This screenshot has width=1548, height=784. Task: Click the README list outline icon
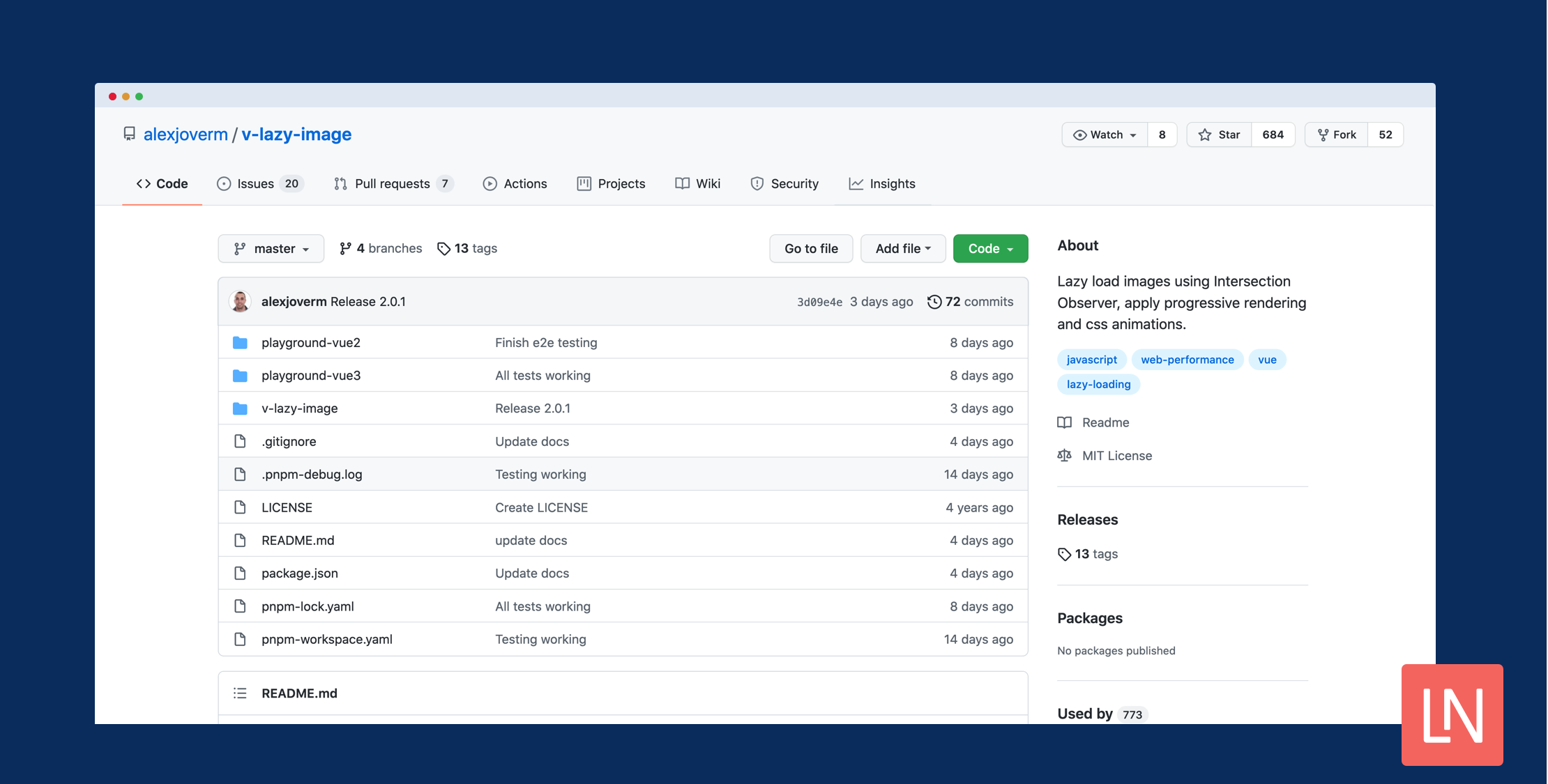tap(240, 693)
